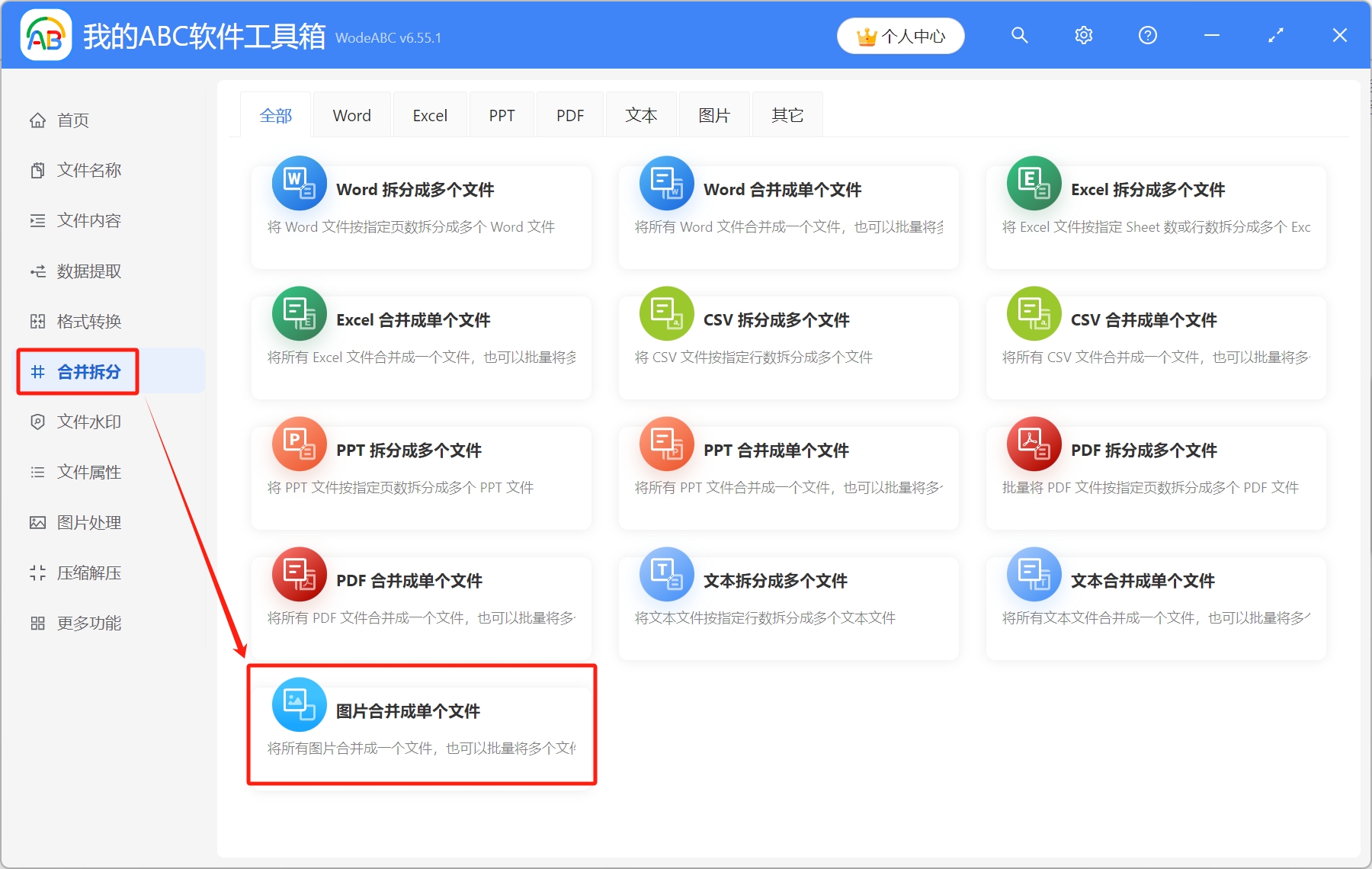Image resolution: width=1372 pixels, height=869 pixels.
Task: Open the settings gear icon
Action: pyautogui.click(x=1083, y=35)
